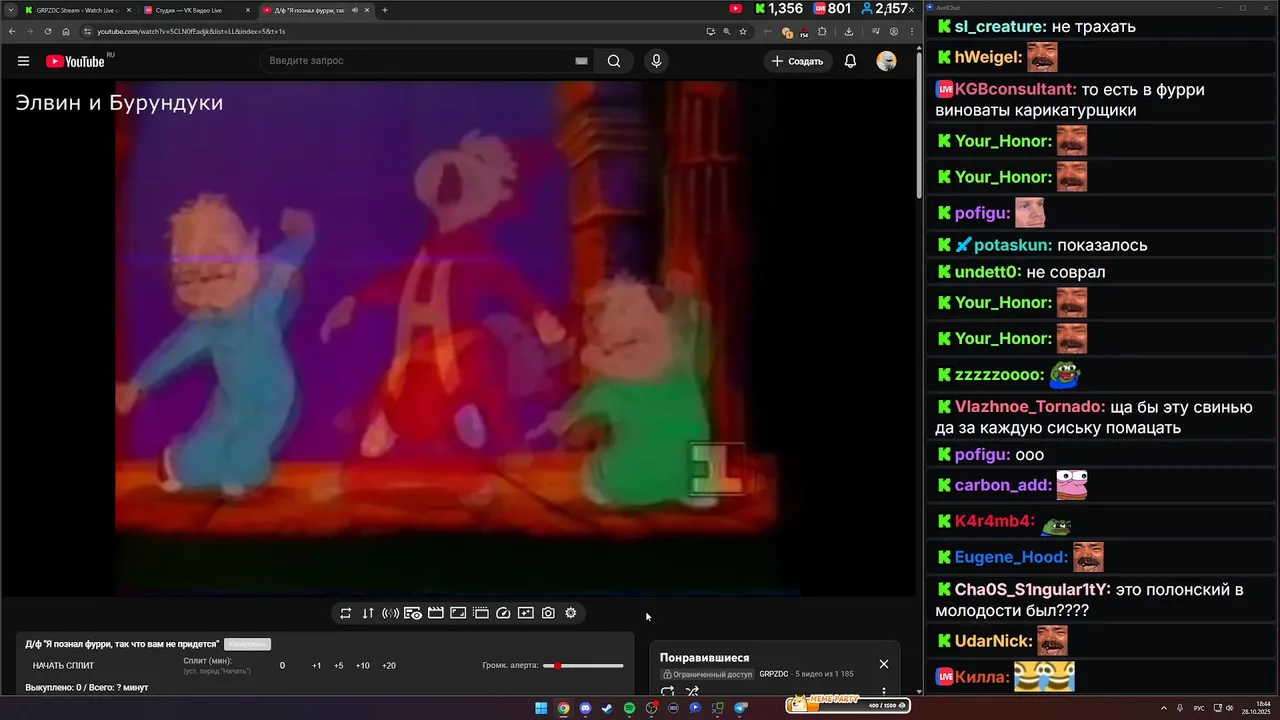The image size is (1280, 720).
Task: Click the sound boost waves toolbar icon
Action: [391, 613]
